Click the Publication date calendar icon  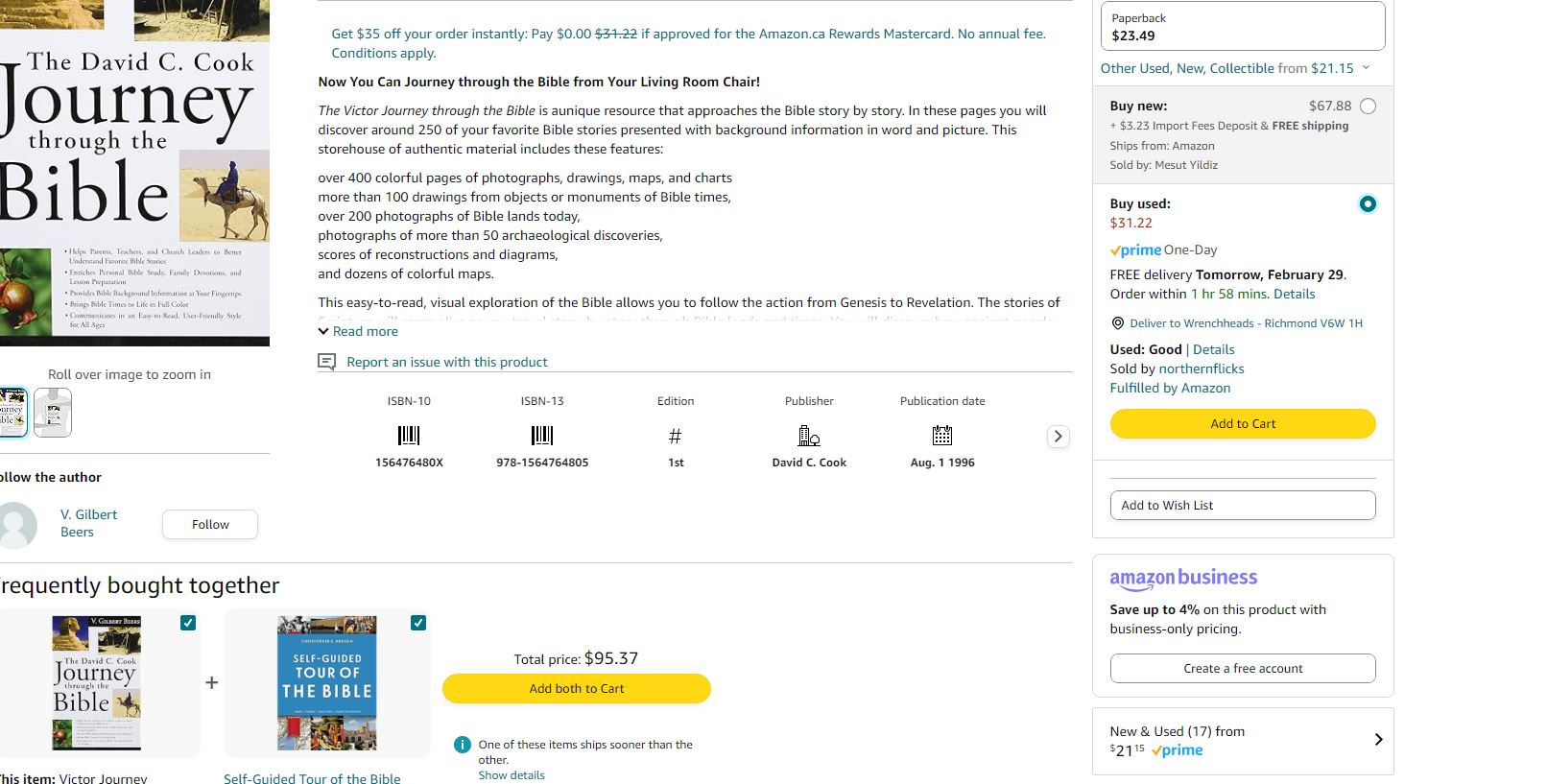(x=942, y=436)
